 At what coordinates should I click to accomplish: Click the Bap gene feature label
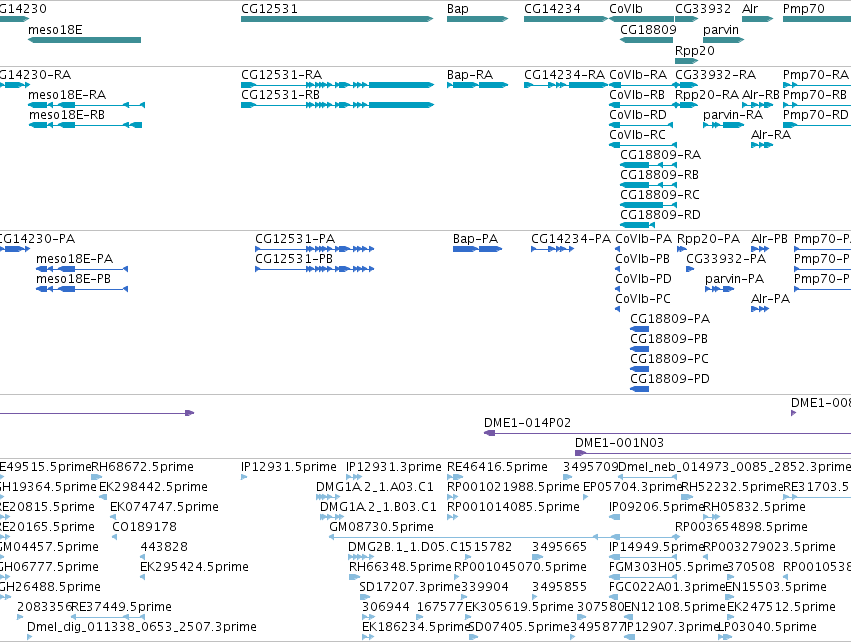pos(458,9)
